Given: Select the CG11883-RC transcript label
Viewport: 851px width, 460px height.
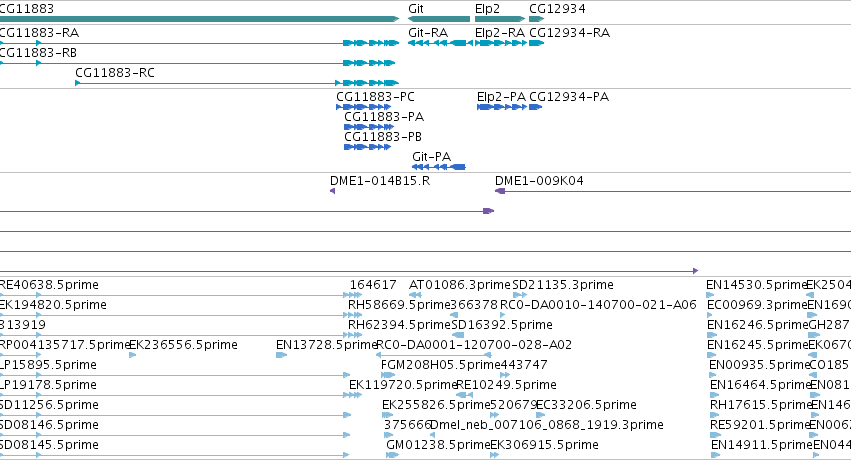Looking at the screenshot, I should 115,73.
